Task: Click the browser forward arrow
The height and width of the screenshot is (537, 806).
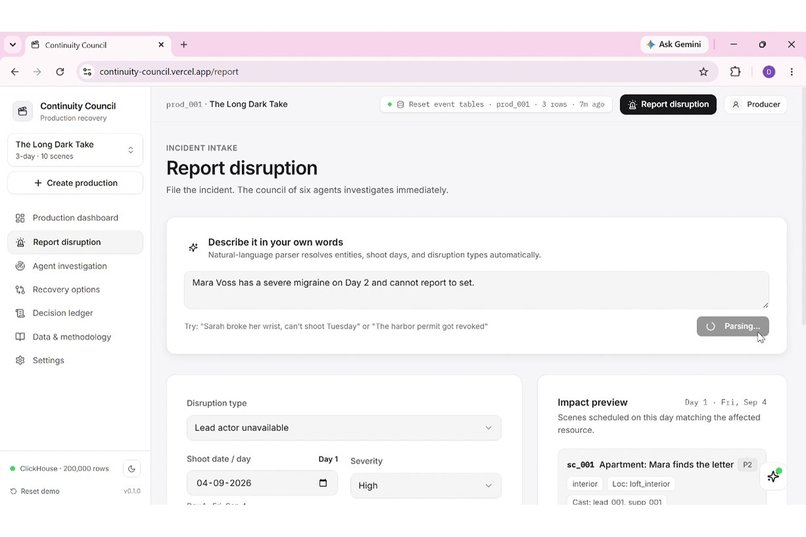Action: click(x=37, y=72)
